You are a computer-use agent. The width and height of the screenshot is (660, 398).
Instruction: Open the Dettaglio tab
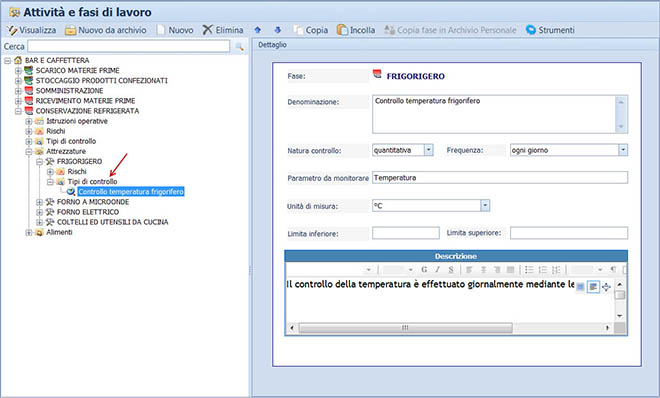272,45
